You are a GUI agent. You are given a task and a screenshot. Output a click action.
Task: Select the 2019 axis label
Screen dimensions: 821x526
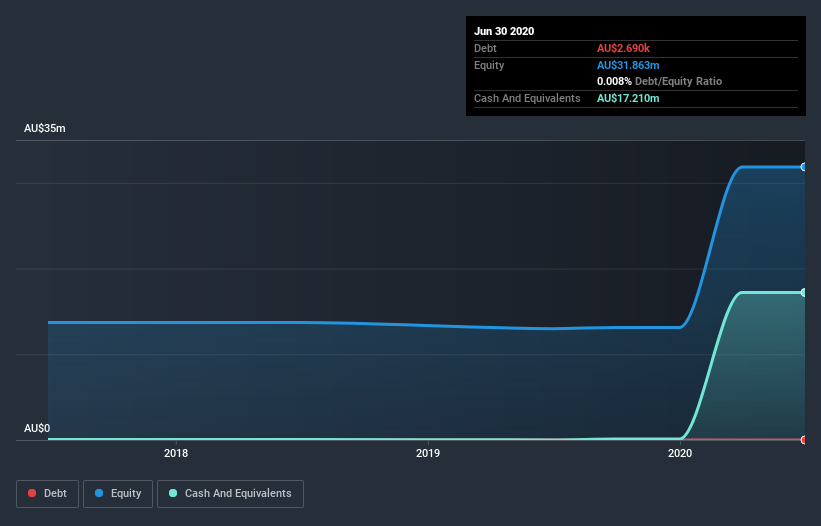[428, 453]
